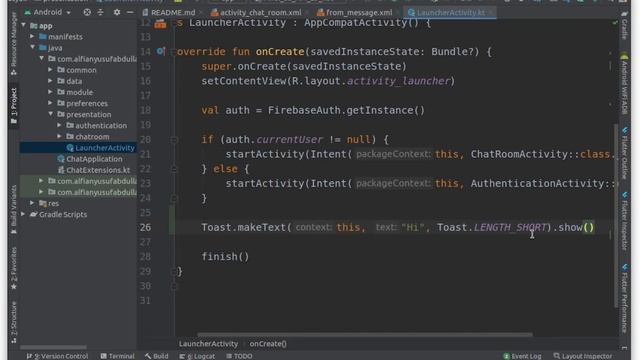This screenshot has height=360, width=640.
Task: Click the collapse all icon in project panel
Action: (100, 12)
